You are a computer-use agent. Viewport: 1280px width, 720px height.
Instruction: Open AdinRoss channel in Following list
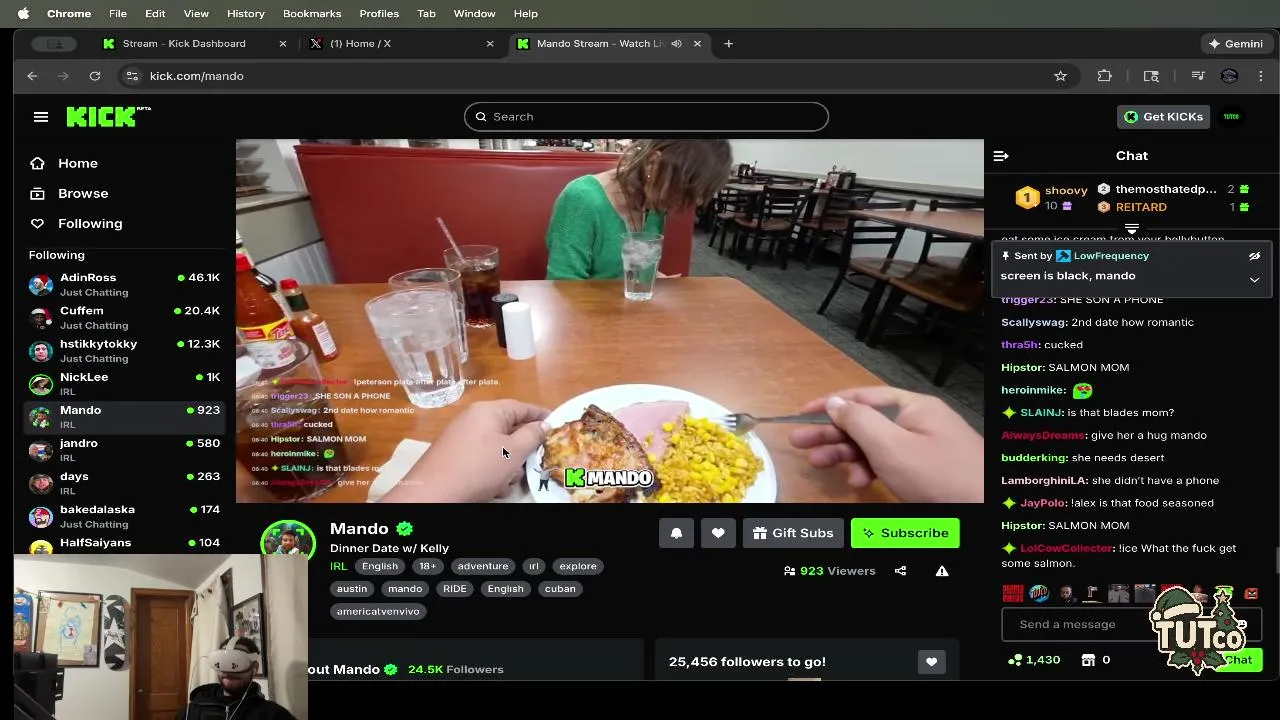pyautogui.click(x=125, y=285)
